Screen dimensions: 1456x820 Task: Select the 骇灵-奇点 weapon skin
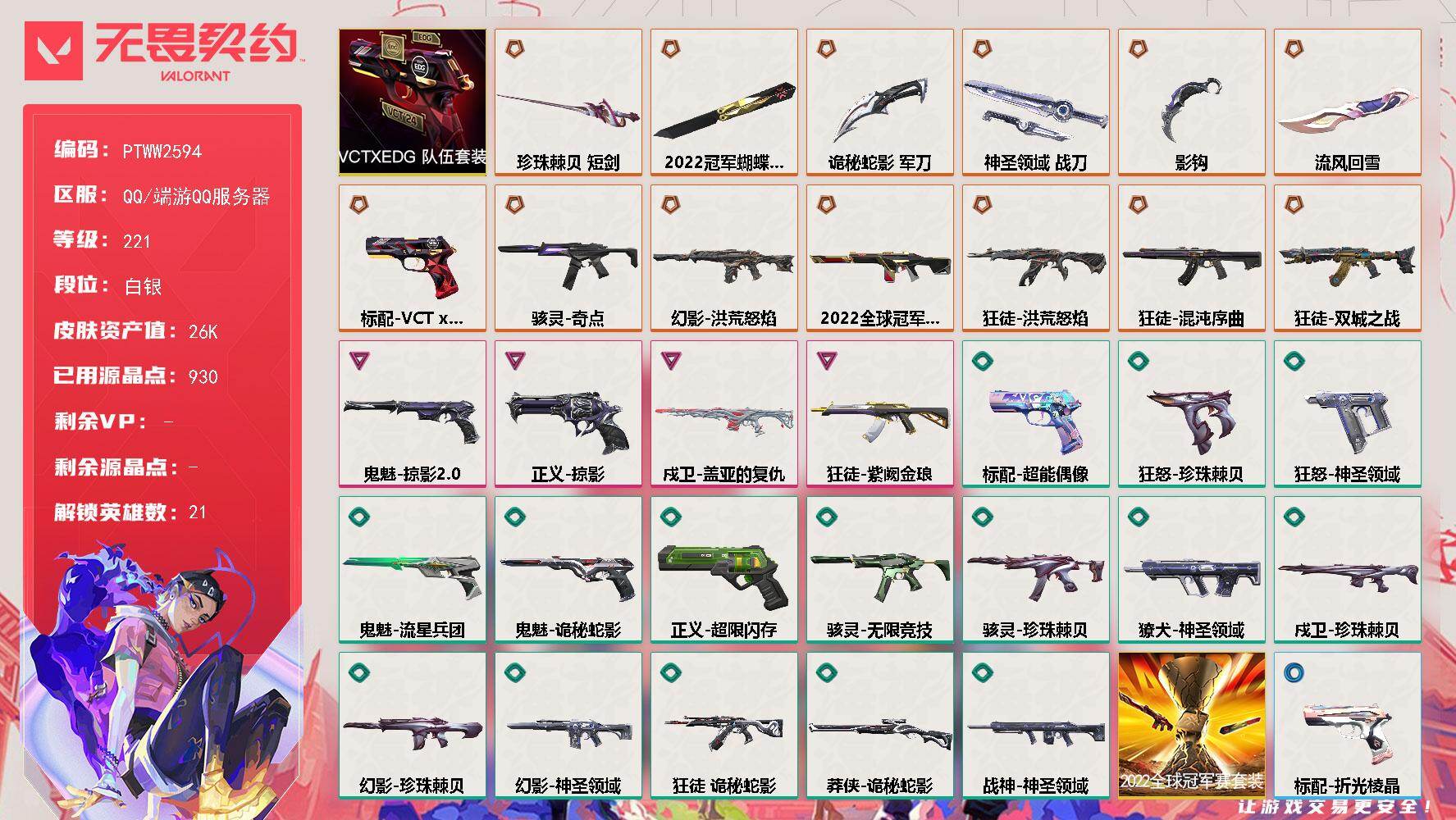(x=568, y=258)
